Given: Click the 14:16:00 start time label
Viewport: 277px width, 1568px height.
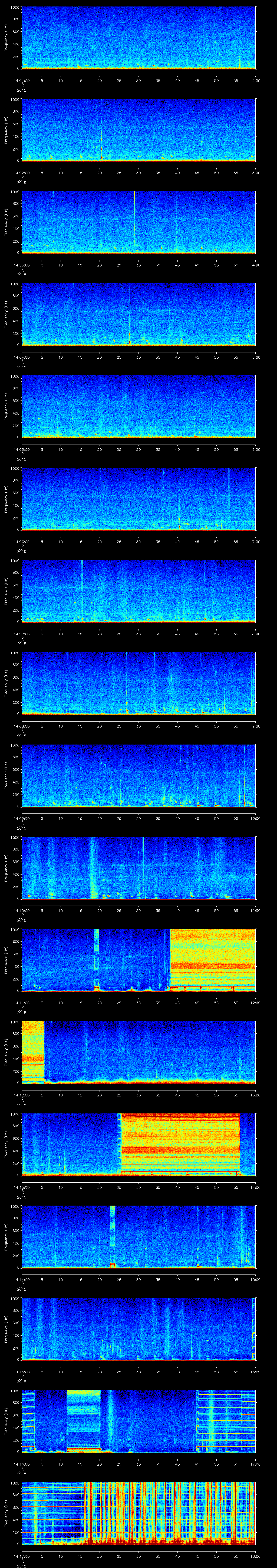Looking at the screenshot, I should (21, 1464).
